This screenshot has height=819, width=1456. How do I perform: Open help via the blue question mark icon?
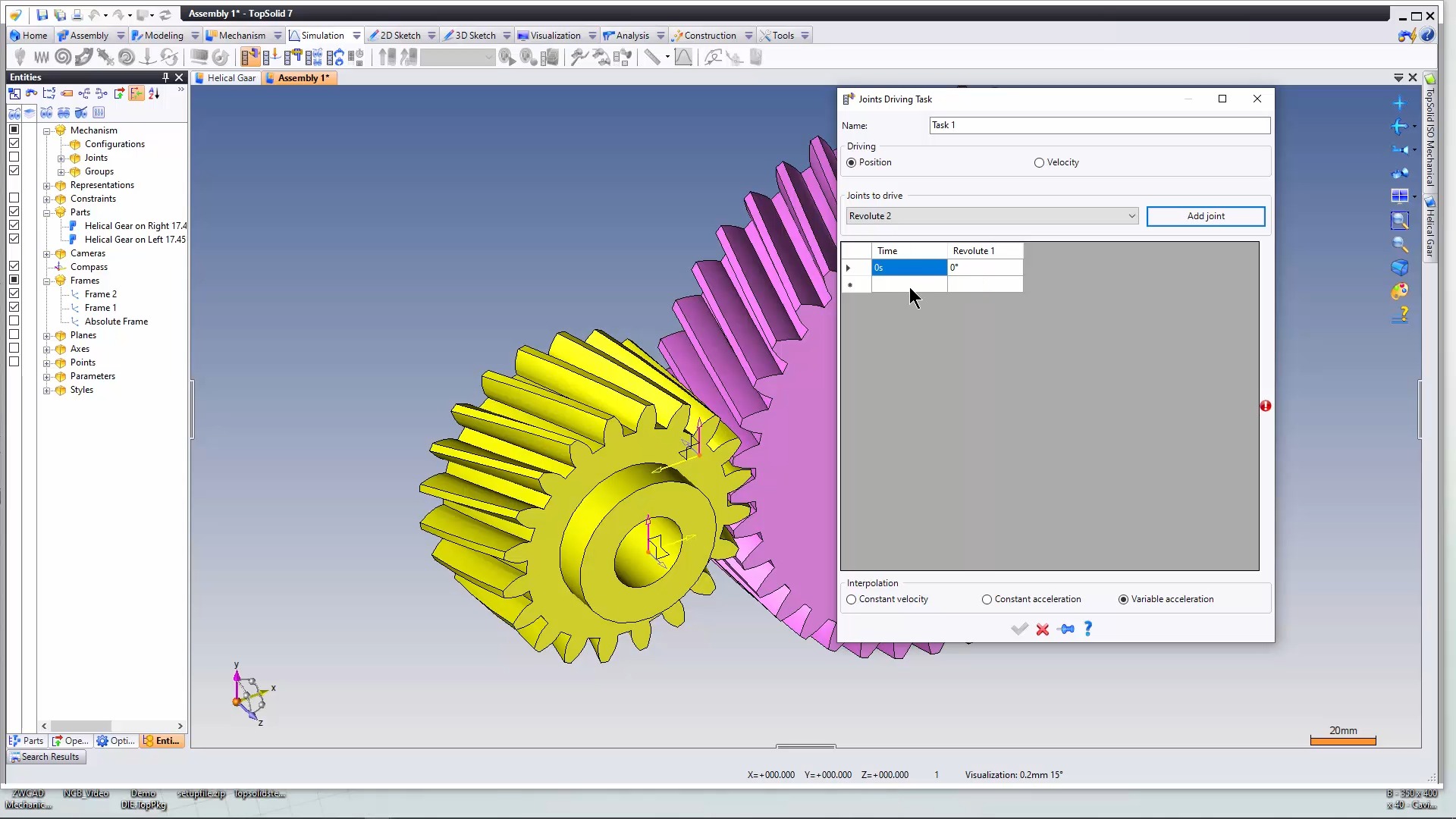click(x=1088, y=629)
